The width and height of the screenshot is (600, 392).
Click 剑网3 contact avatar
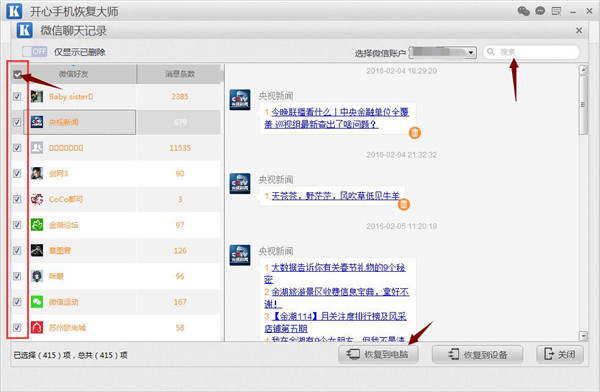coord(37,173)
